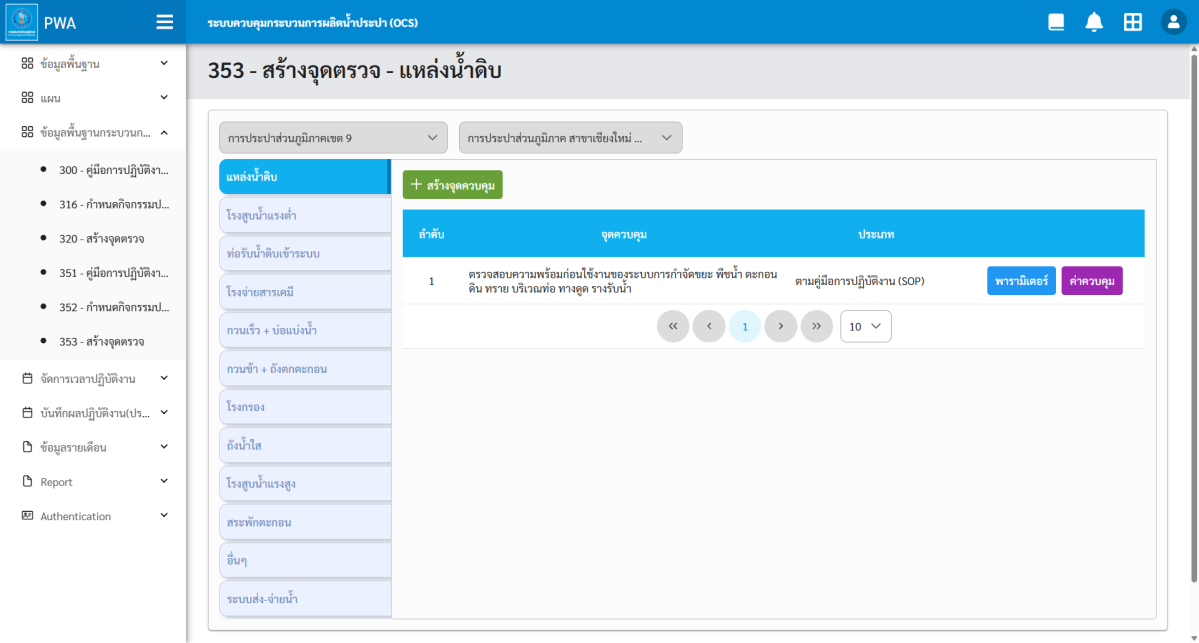Open the rows-per-page 10 dropdown

(866, 326)
